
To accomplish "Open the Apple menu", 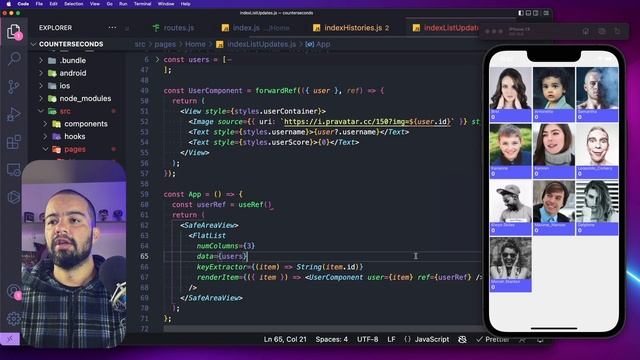I will 9,4.
